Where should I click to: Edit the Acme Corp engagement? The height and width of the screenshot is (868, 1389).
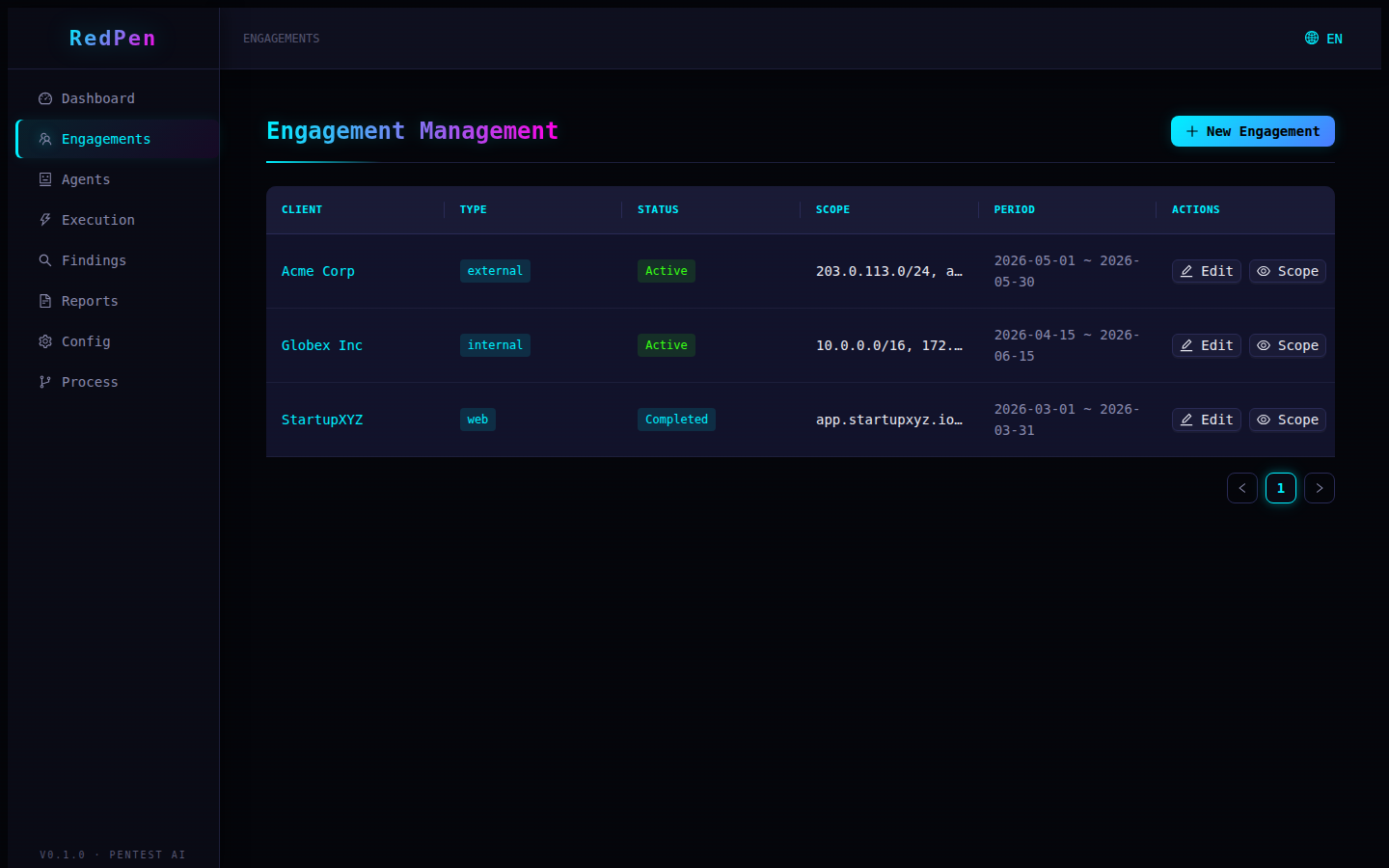click(x=1207, y=271)
